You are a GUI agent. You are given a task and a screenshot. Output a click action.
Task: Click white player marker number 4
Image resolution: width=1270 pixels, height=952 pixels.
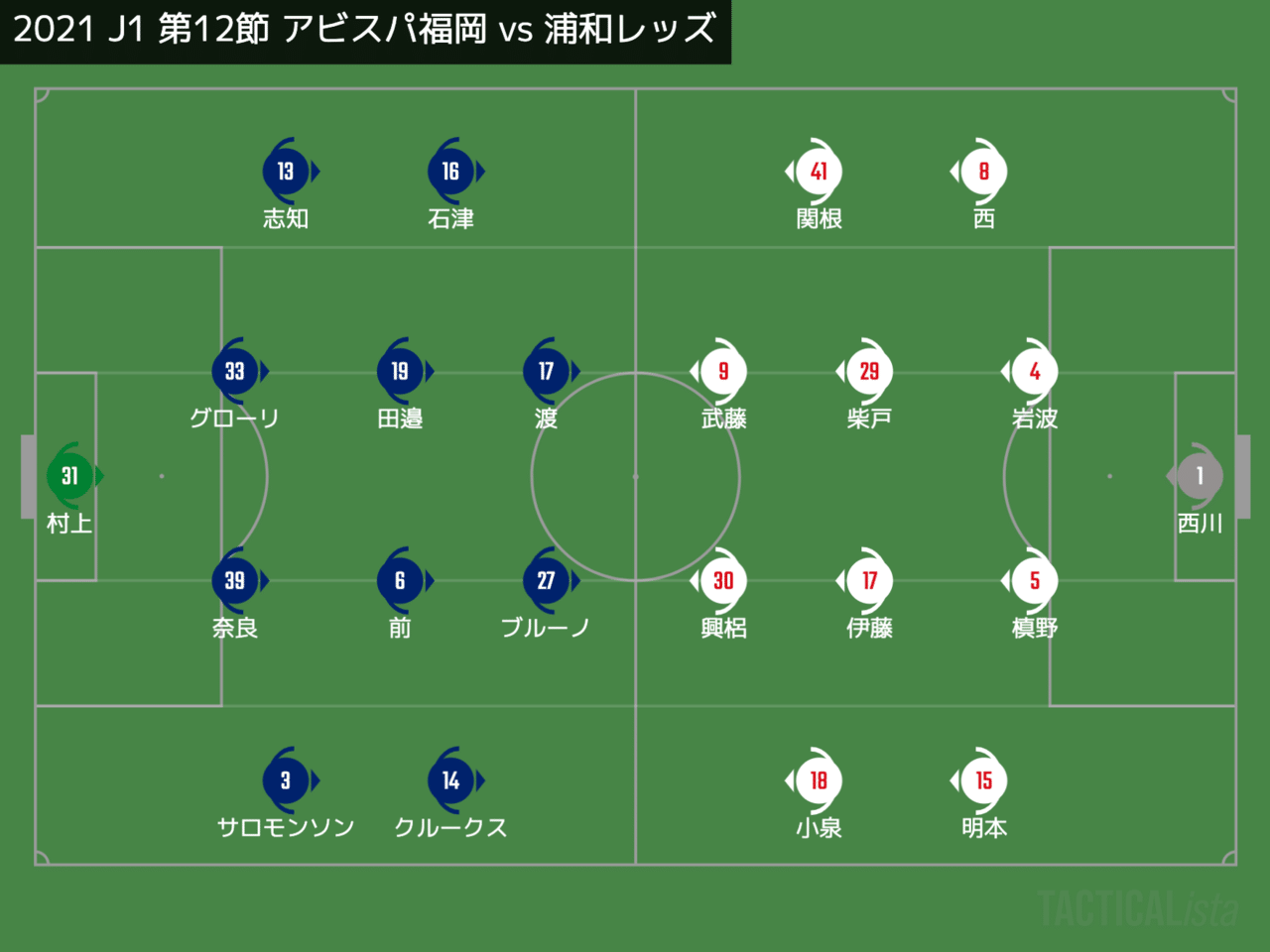1034,372
